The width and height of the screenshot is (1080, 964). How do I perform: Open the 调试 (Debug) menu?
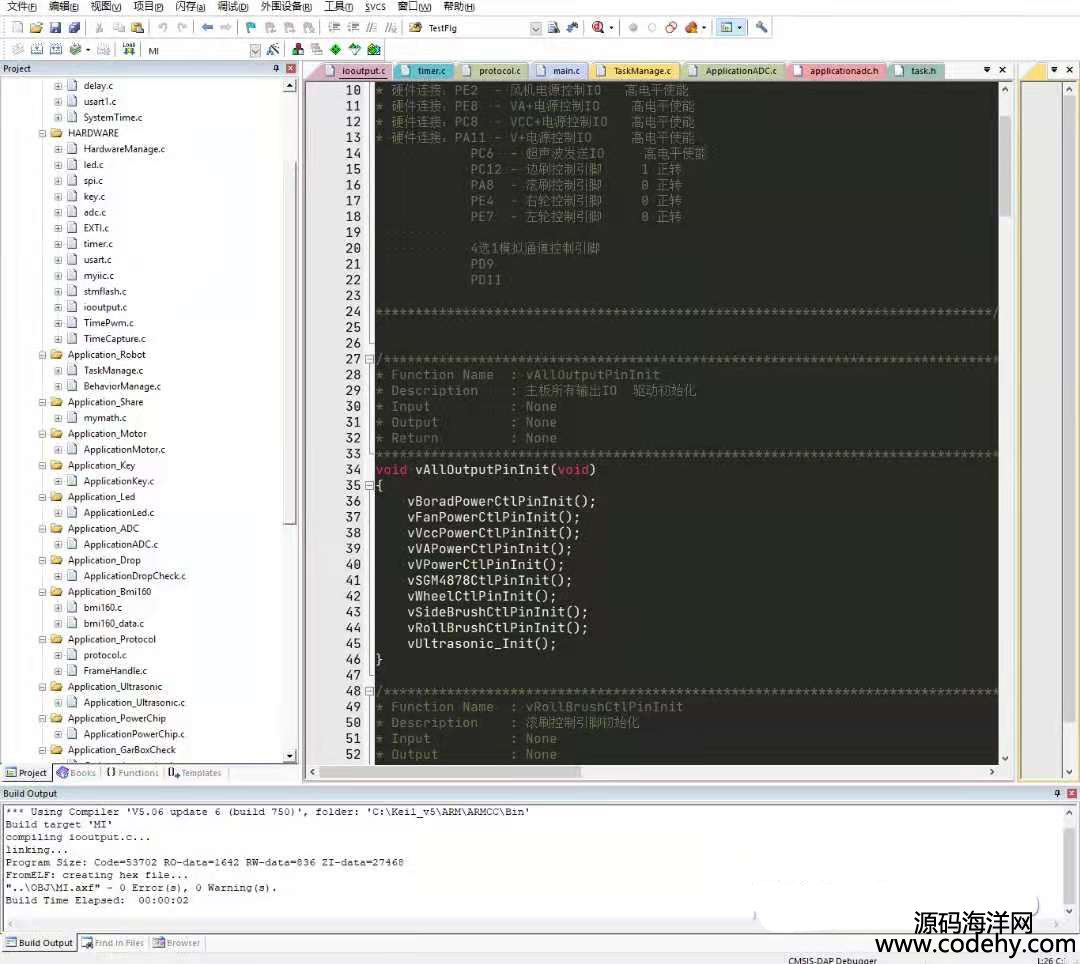click(233, 6)
